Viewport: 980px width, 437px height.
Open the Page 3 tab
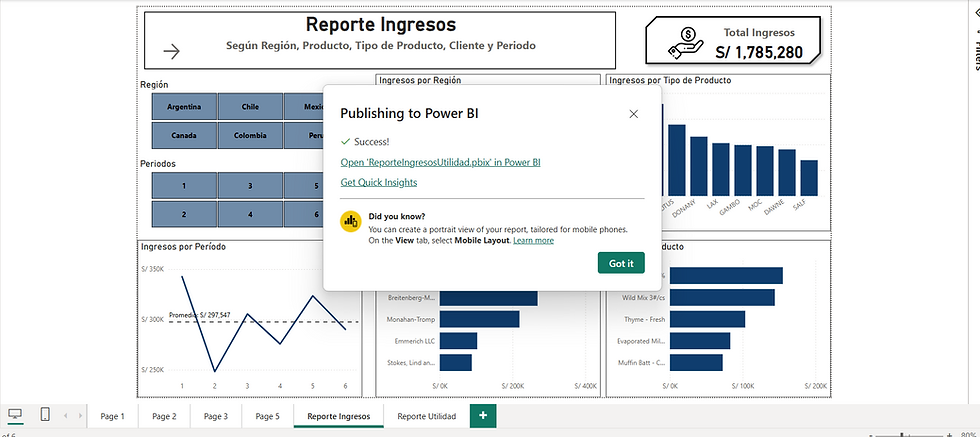coord(216,416)
